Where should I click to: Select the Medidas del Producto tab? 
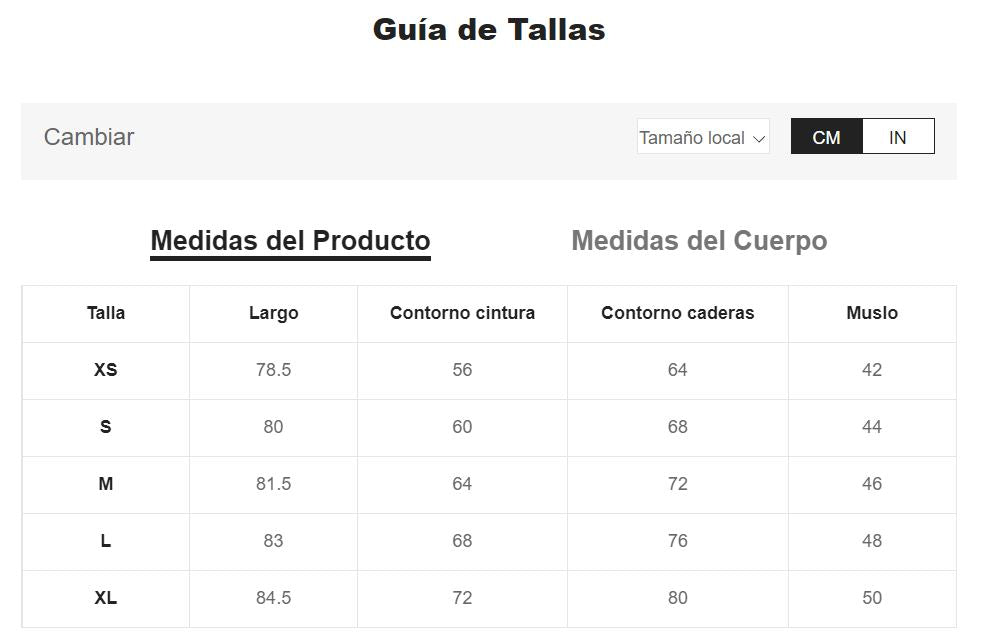[290, 241]
